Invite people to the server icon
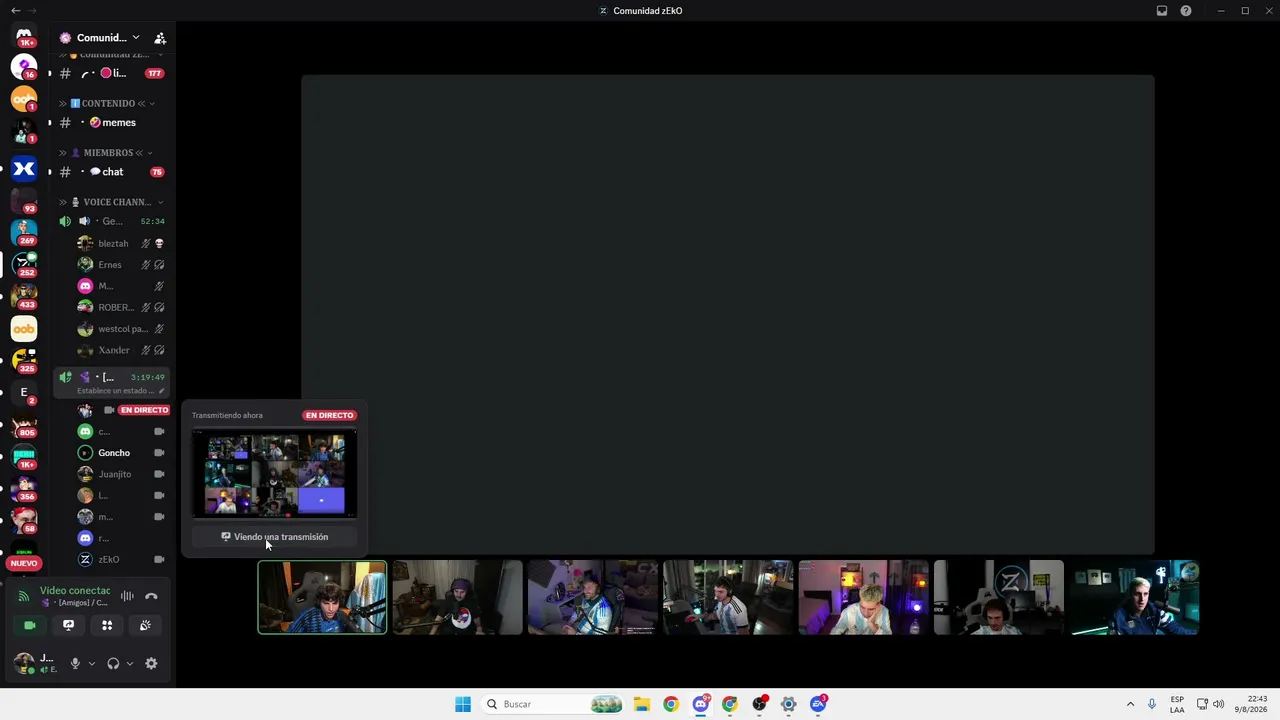This screenshot has height=720, width=1280. click(160, 38)
